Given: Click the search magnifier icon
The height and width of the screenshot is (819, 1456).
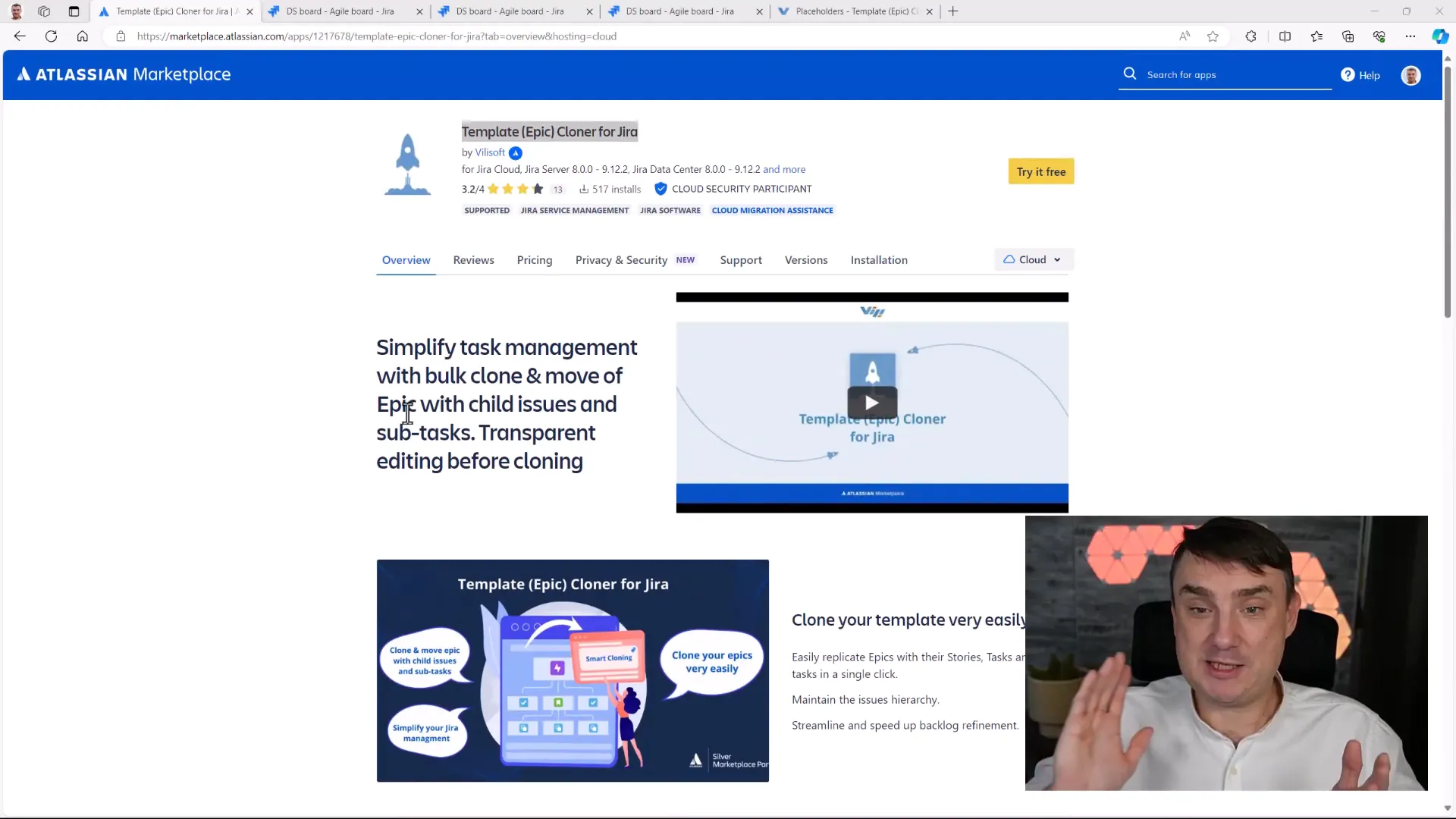Looking at the screenshot, I should (x=1130, y=74).
